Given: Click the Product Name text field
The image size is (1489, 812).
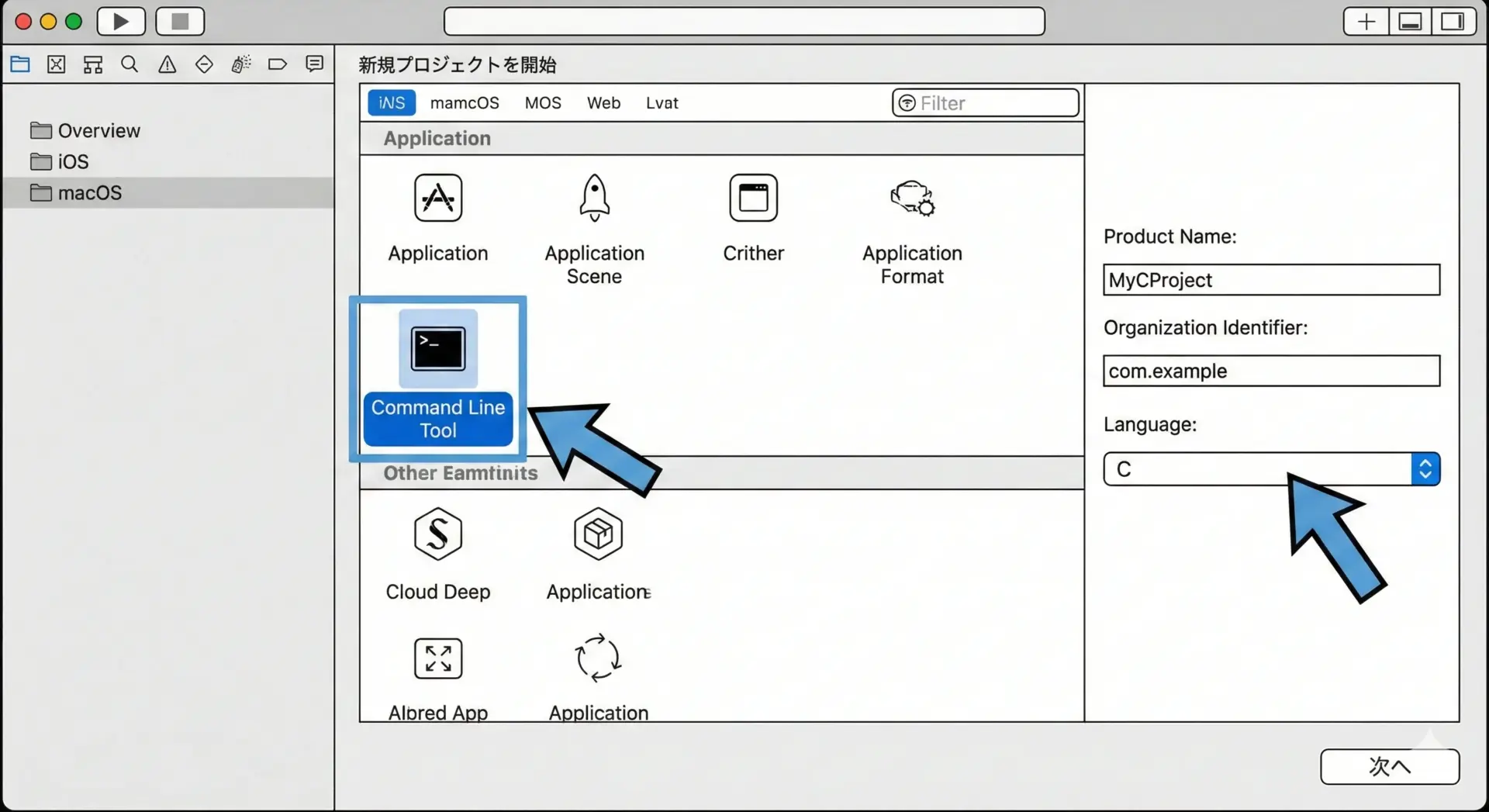Looking at the screenshot, I should [x=1271, y=280].
